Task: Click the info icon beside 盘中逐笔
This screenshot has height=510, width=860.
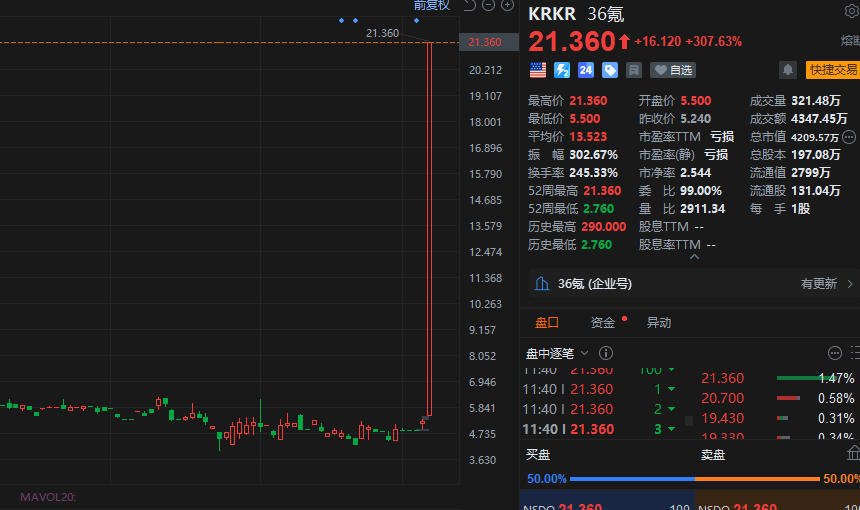Action: pos(606,353)
